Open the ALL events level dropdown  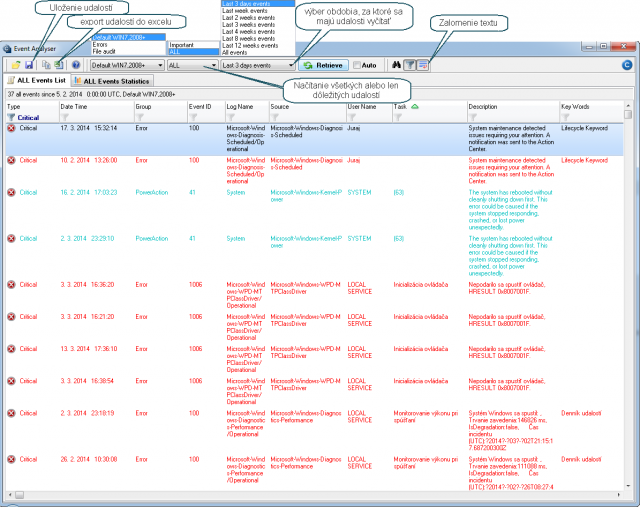193,65
